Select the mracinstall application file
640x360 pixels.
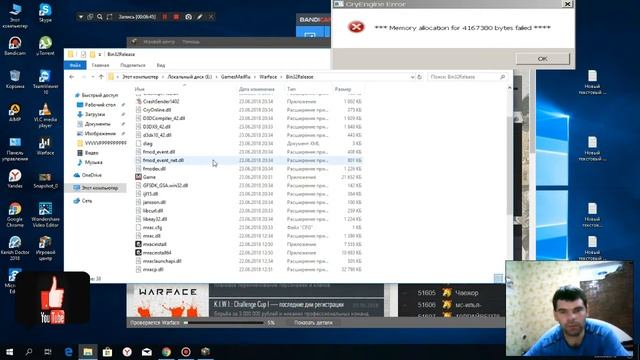point(154,244)
